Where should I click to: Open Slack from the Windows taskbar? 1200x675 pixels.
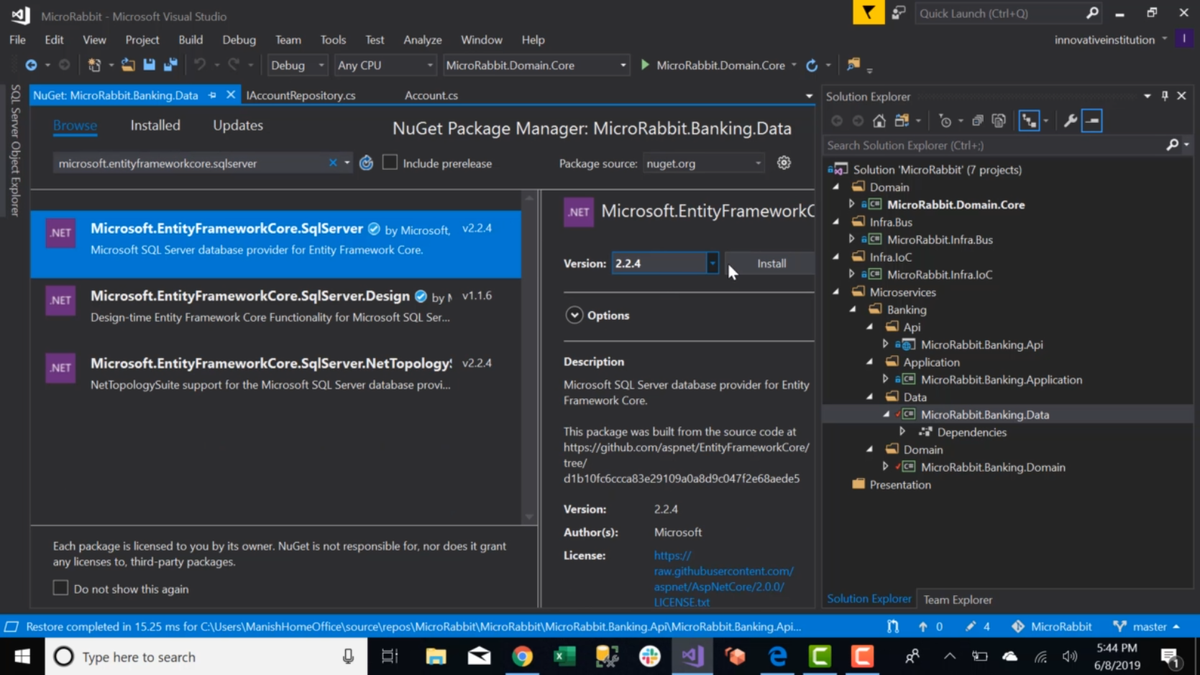(x=650, y=656)
